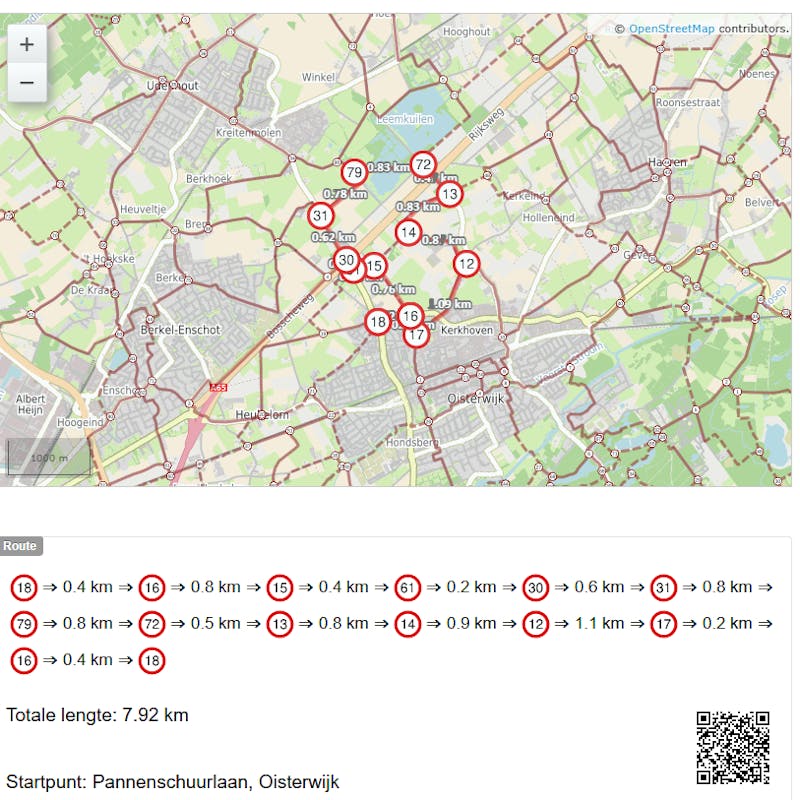Click the Startpunt Pannenschuurlaan, Oisterwijk text

(x=173, y=782)
